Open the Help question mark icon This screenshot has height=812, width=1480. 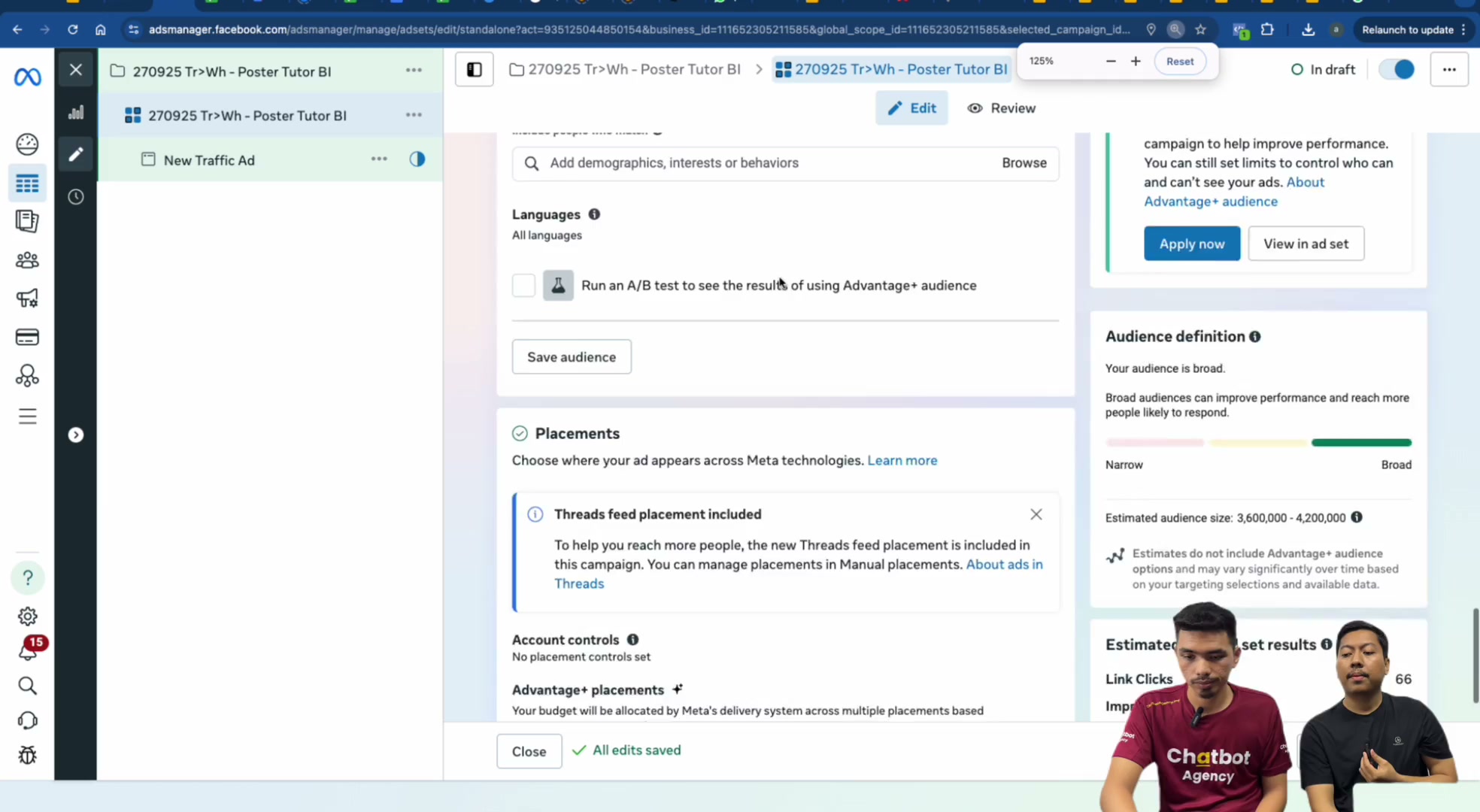tap(28, 577)
